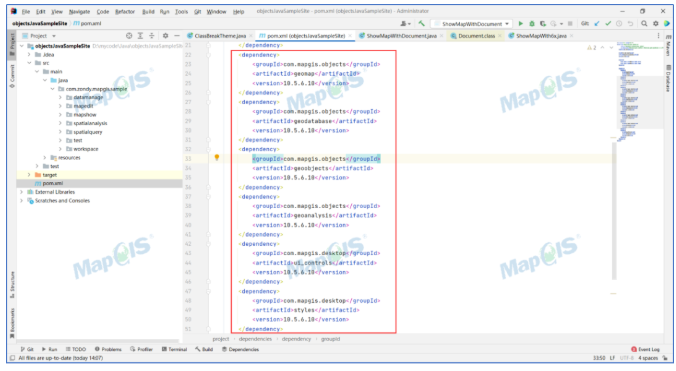This screenshot has width=676, height=371.
Task: Click the Select Opened File target icon
Action: pos(129,36)
